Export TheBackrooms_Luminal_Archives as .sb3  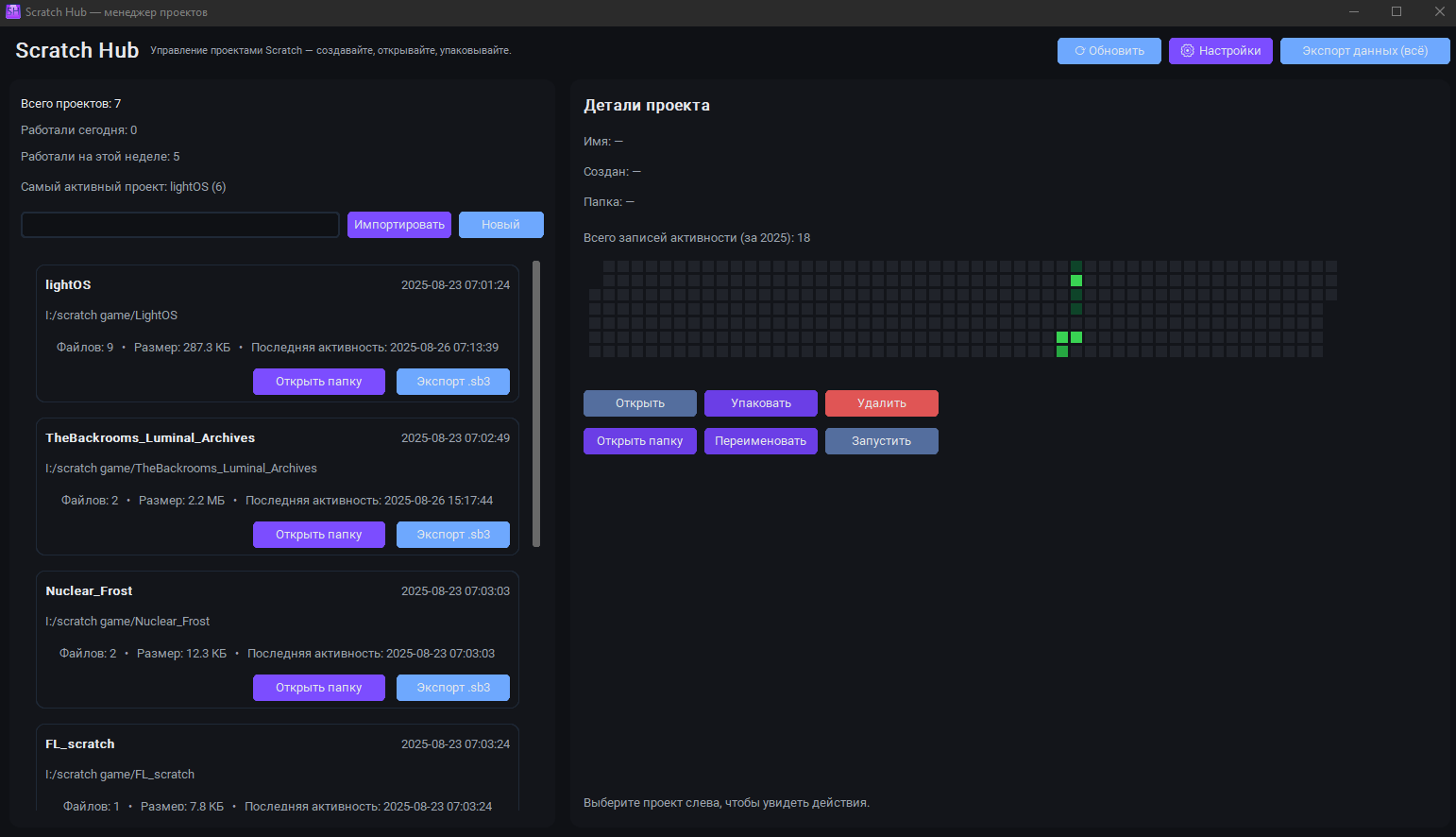point(453,535)
